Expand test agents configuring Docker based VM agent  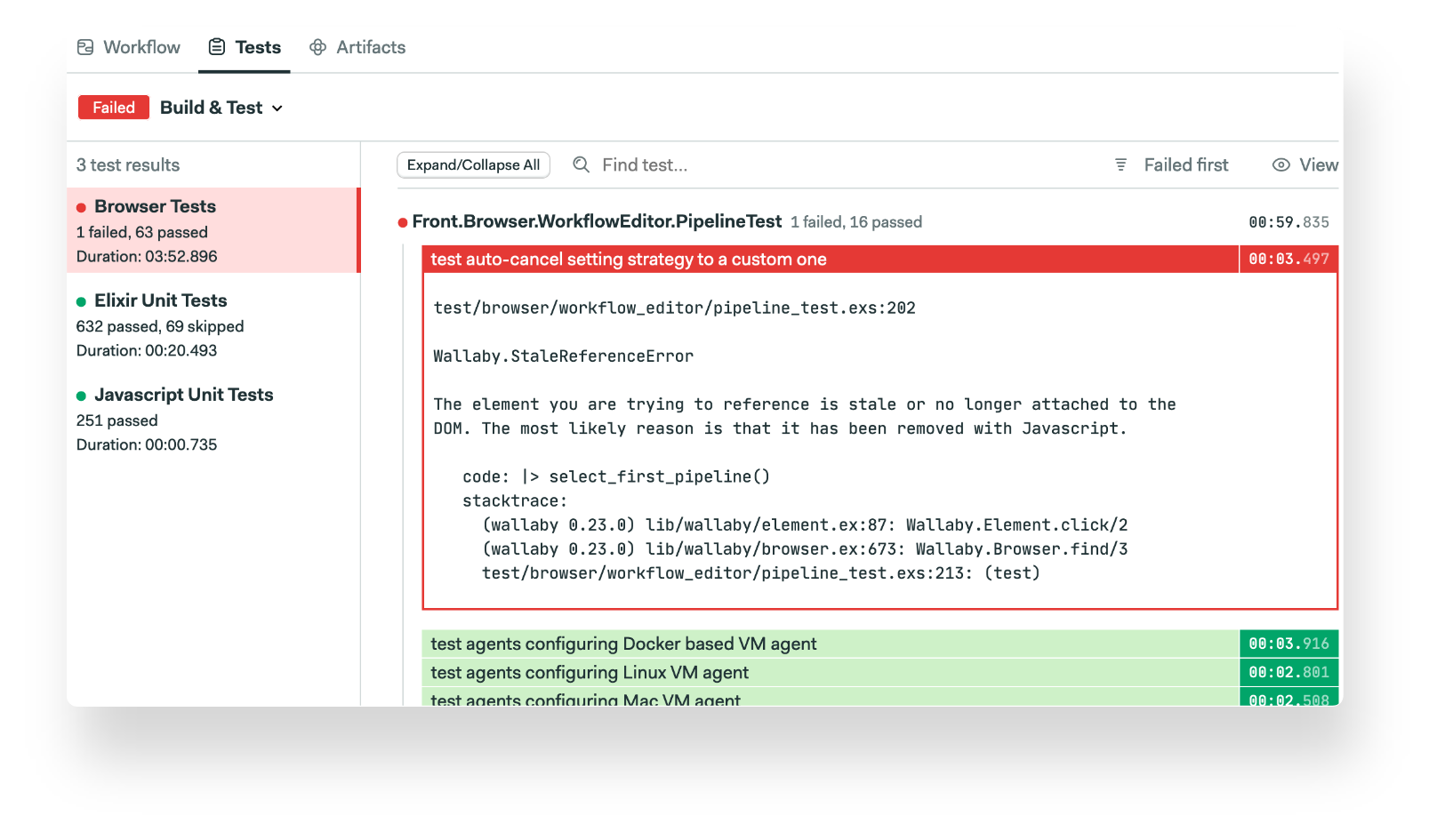click(x=623, y=644)
